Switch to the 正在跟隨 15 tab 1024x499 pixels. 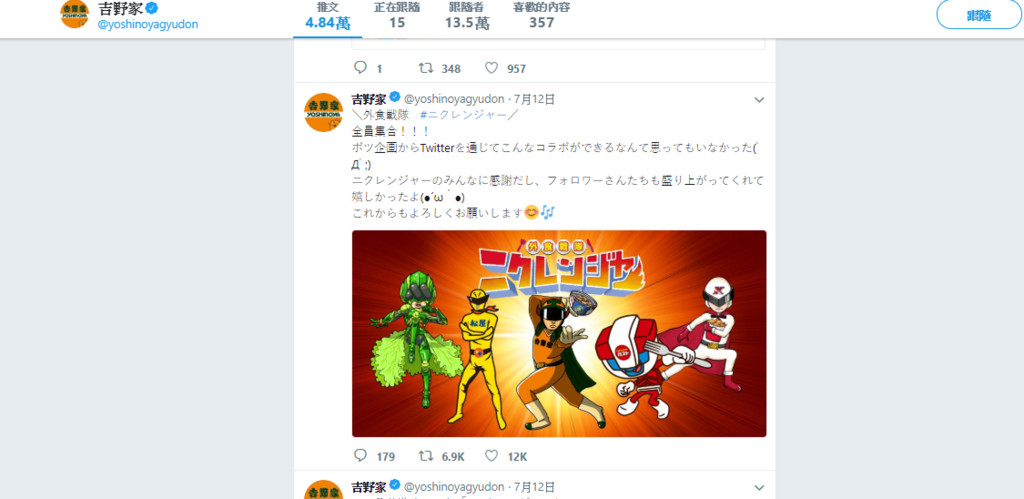coord(396,17)
